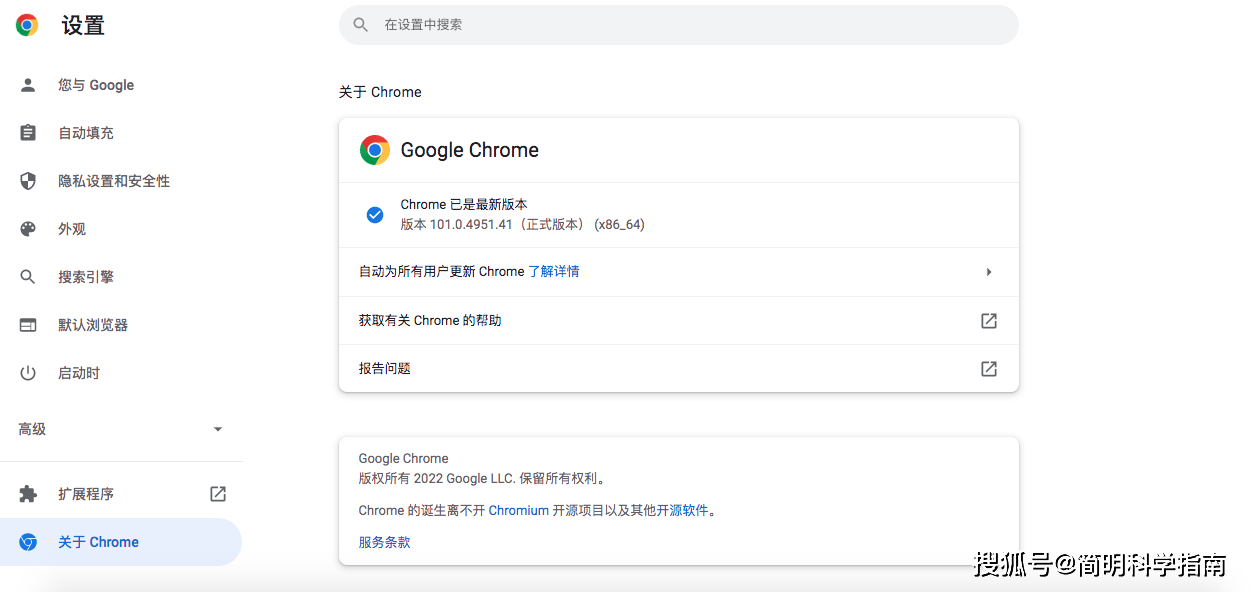Click the 设置 title text
This screenshot has height=592, width=1256.
[x=83, y=25]
